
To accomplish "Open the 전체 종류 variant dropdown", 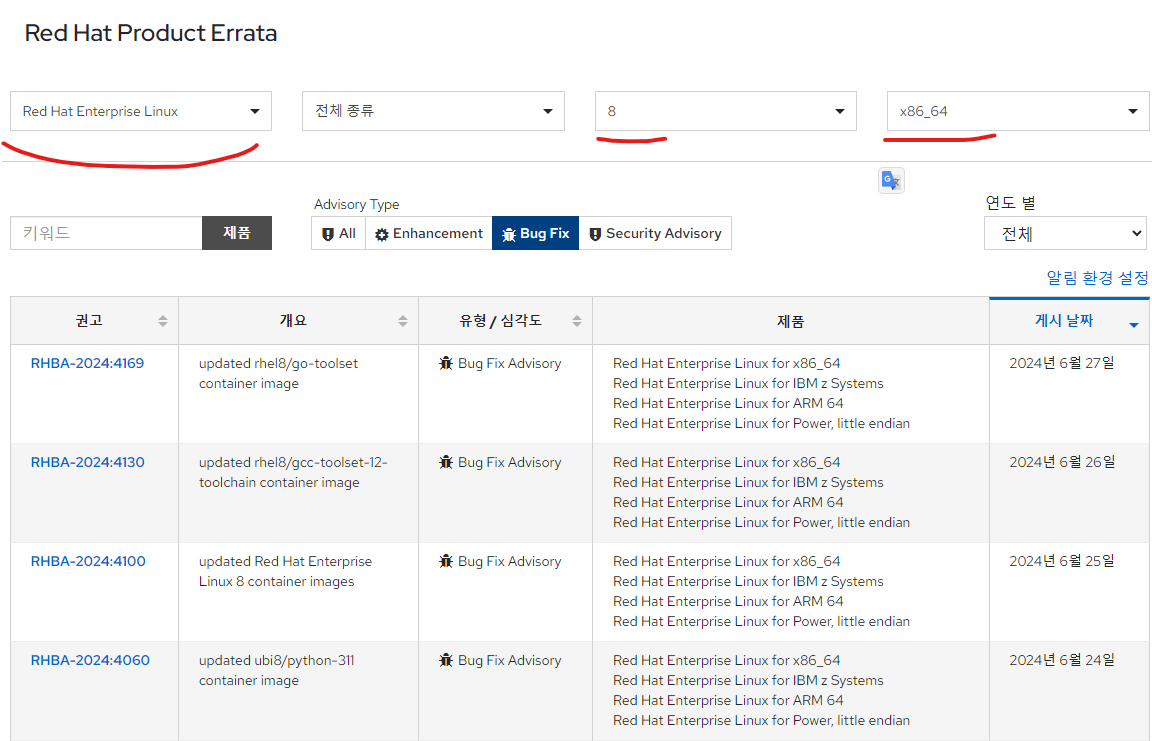I will click(433, 111).
